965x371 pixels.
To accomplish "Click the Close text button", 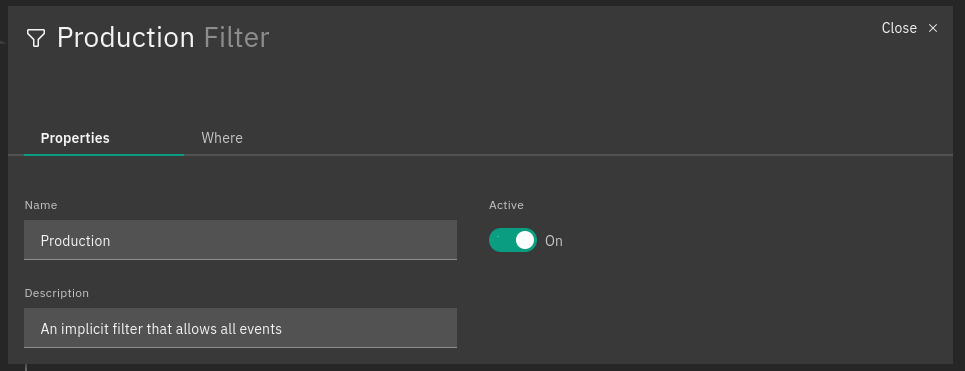I will coord(899,28).
